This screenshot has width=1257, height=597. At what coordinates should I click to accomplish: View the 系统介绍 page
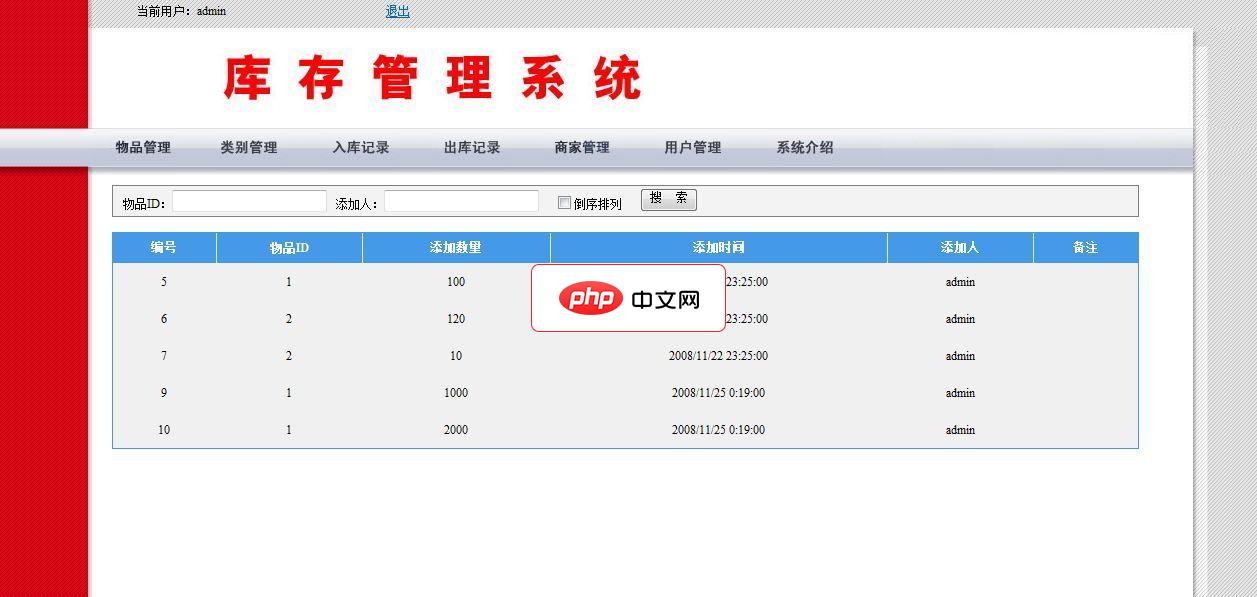tap(805, 146)
